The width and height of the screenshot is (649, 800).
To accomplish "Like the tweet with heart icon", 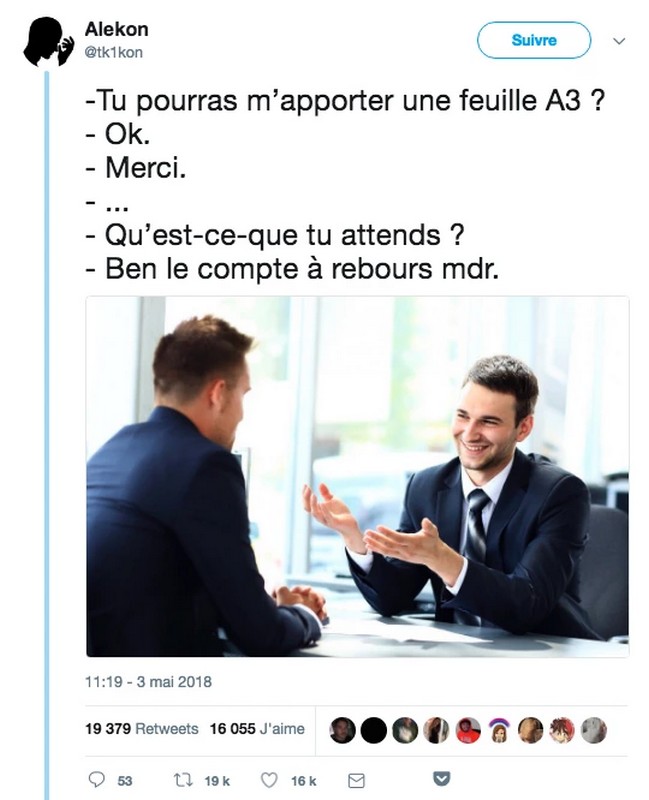I will [x=269, y=780].
